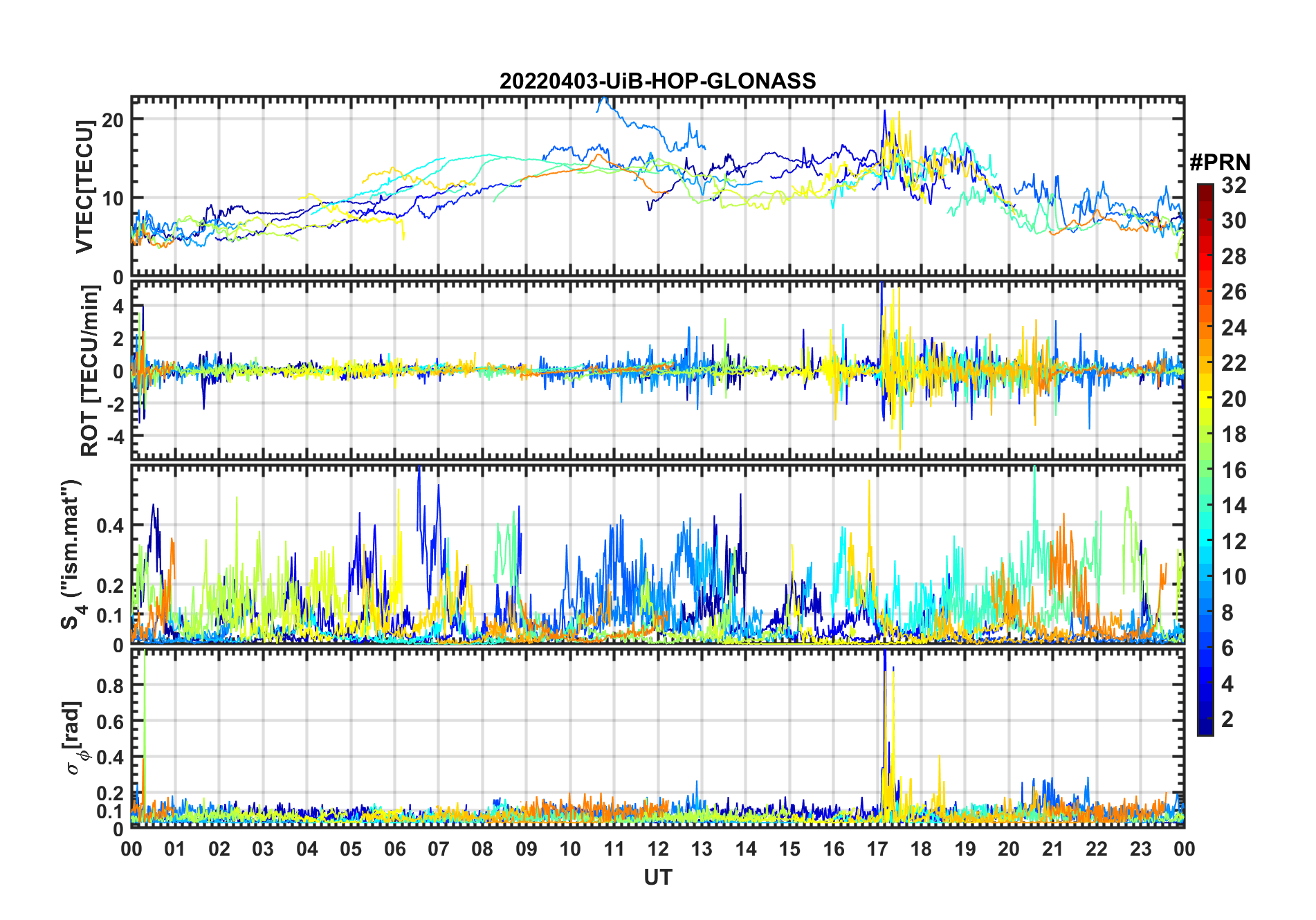Select hour 18 on the UT axis
Image resolution: width=1316 pixels, height=920 pixels.
tap(921, 849)
